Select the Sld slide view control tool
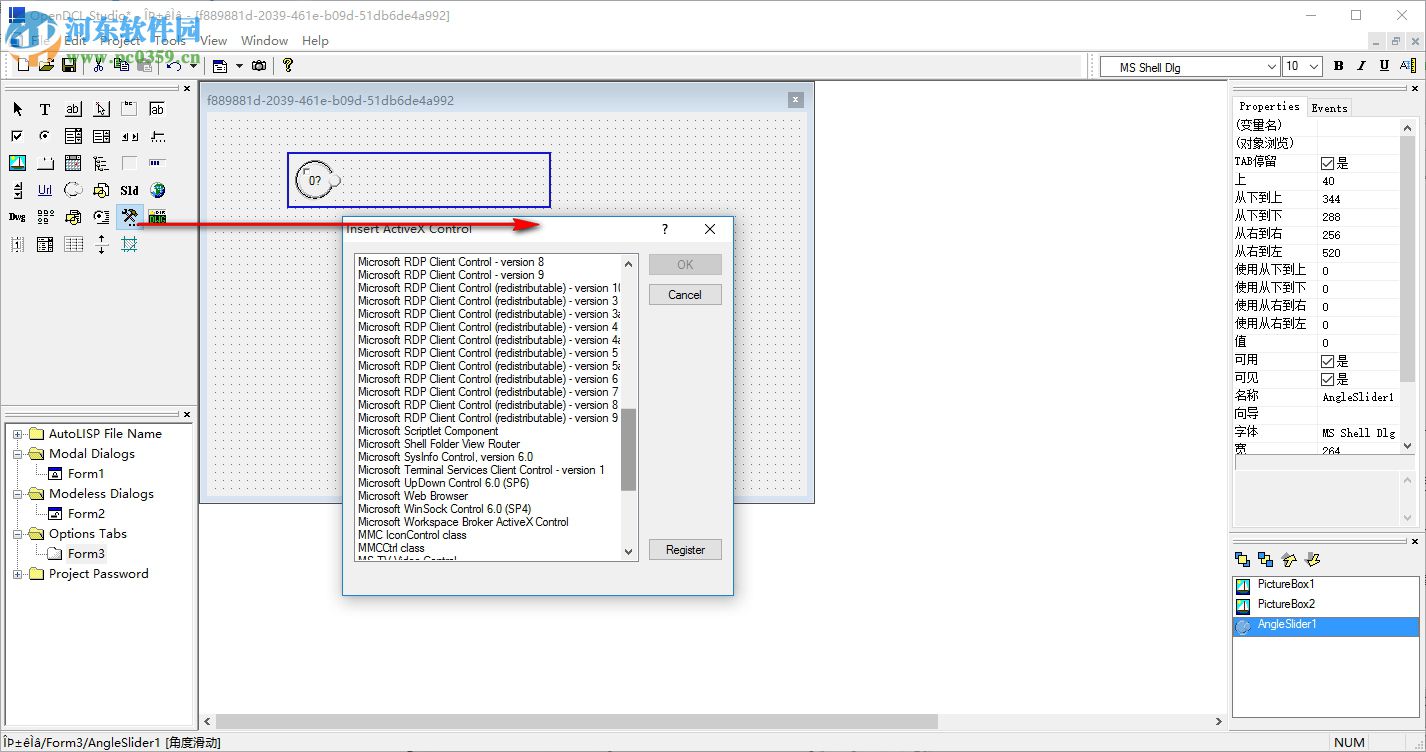 pos(129,190)
